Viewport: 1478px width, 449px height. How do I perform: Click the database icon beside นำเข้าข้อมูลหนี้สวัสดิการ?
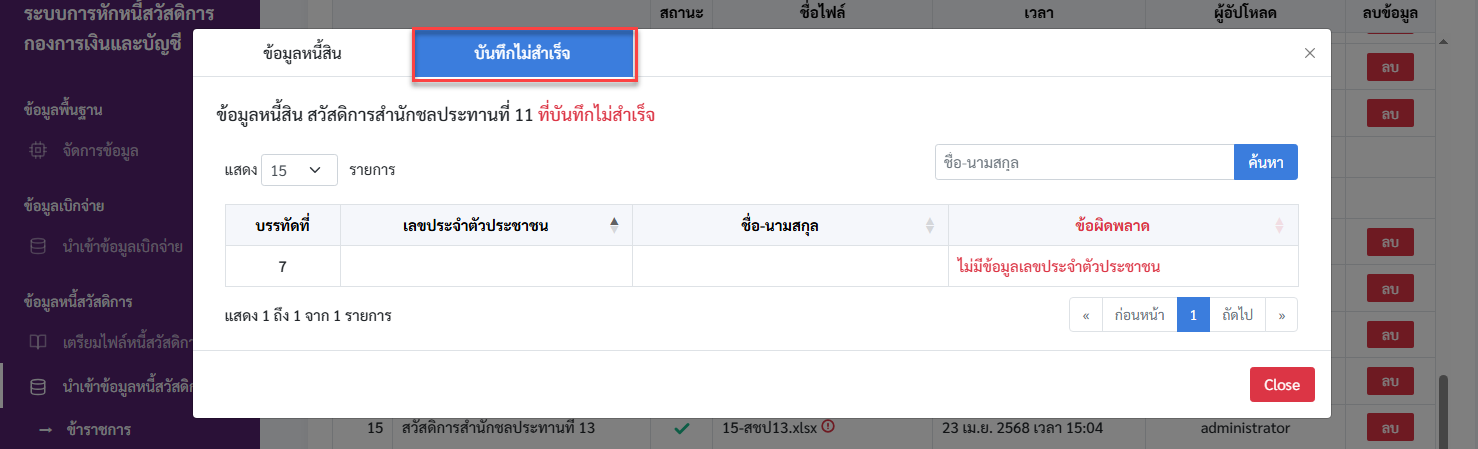click(37, 386)
